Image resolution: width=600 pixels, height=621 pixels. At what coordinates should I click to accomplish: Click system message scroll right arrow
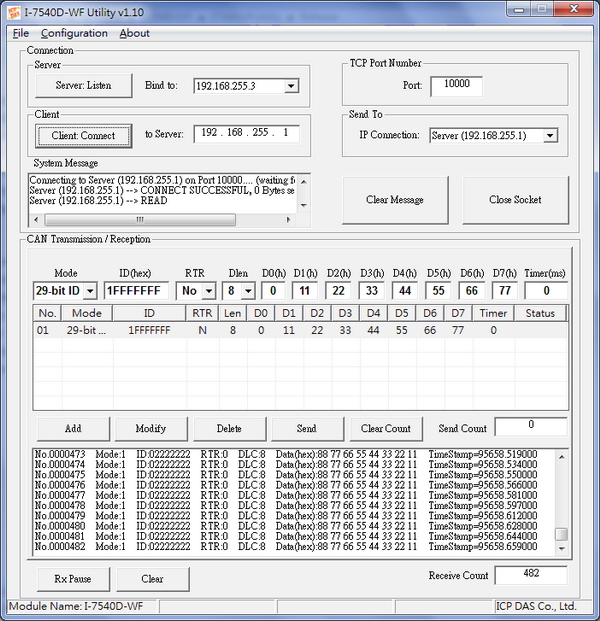288,219
